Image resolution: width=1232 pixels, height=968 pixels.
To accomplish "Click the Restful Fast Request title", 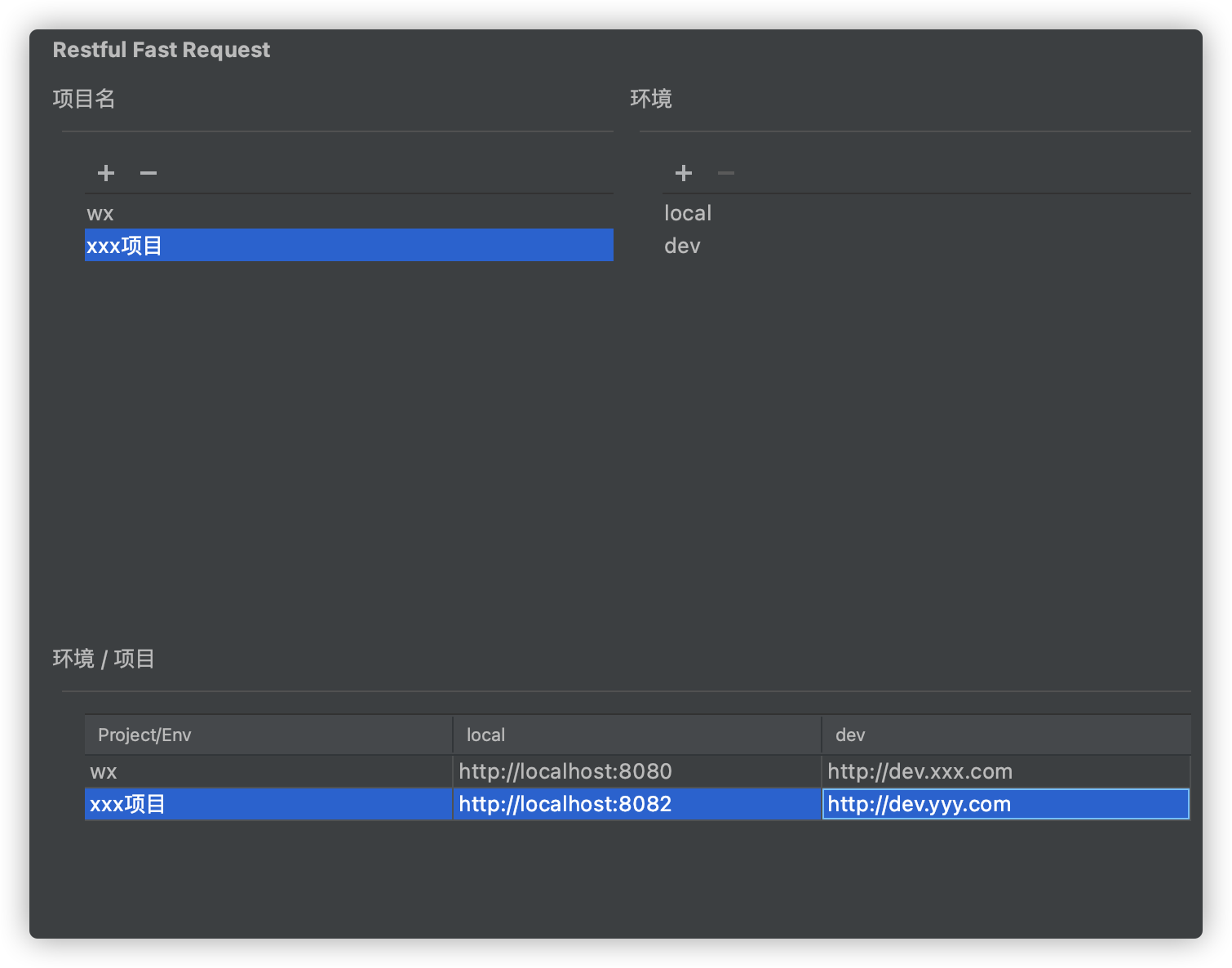I will (x=161, y=50).
